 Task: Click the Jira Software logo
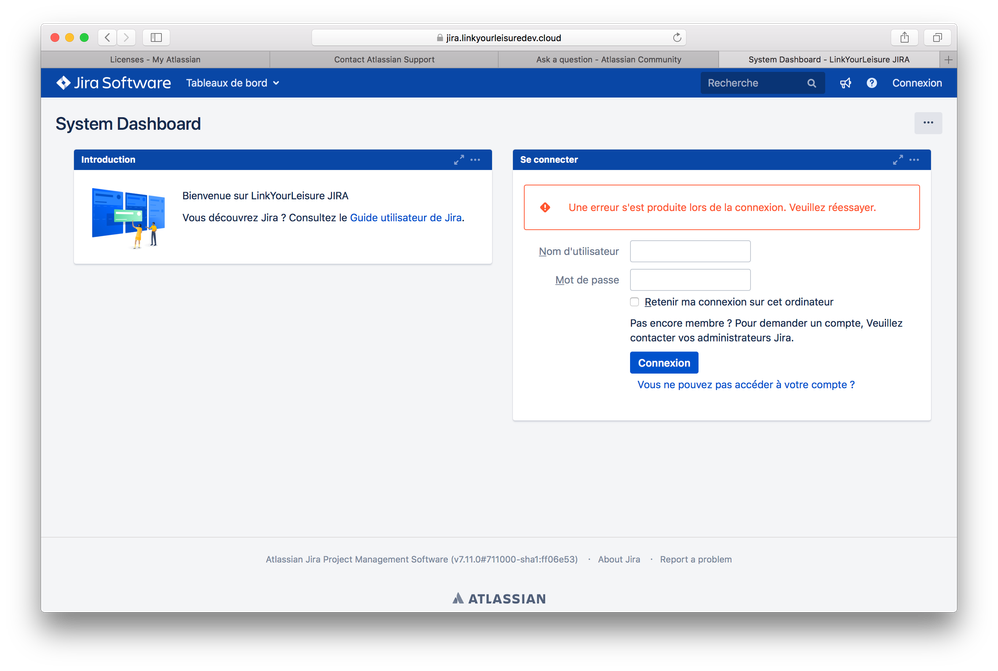click(113, 83)
